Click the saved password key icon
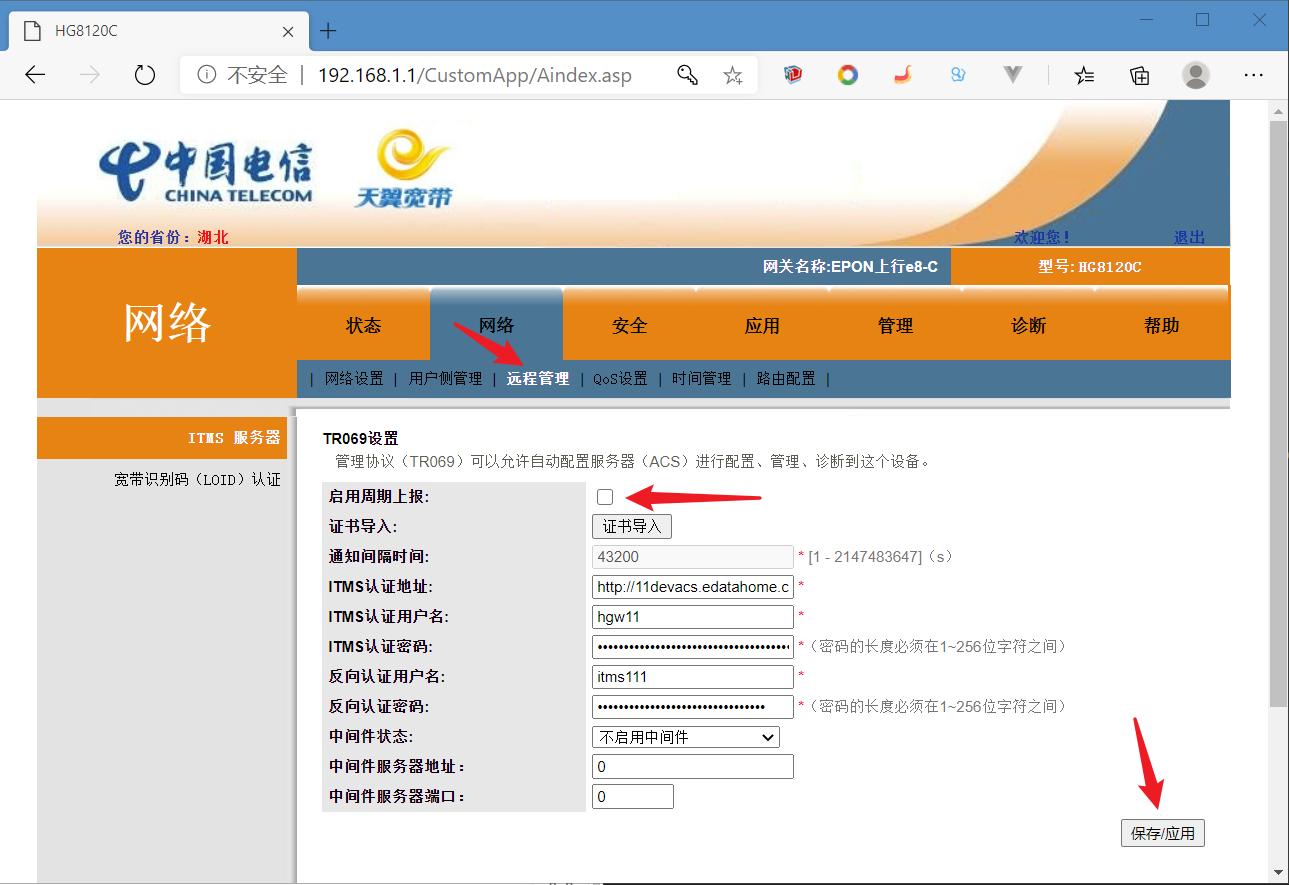Image resolution: width=1289 pixels, height=885 pixels. (687, 74)
